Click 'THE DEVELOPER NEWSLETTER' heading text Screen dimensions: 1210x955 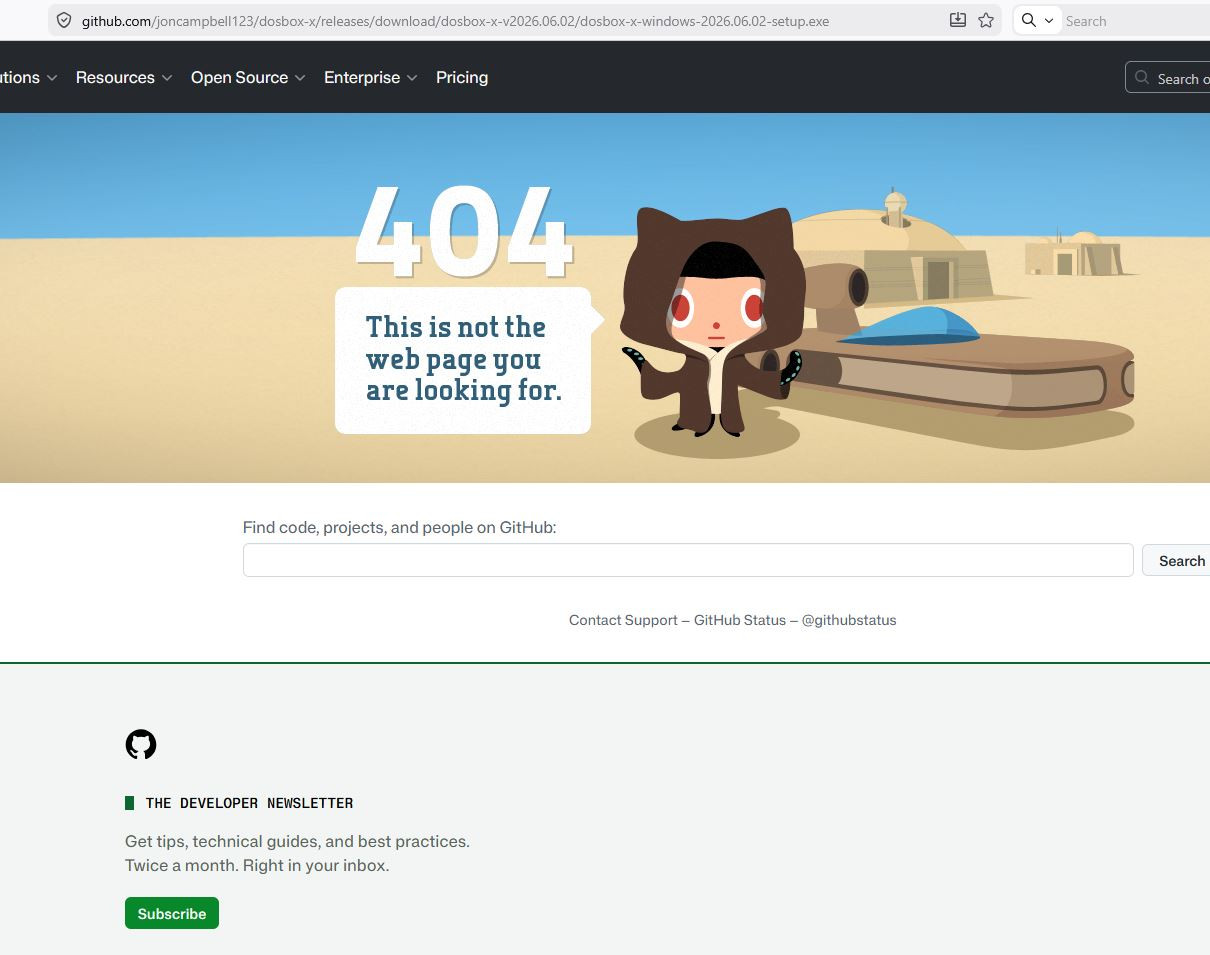[249, 803]
